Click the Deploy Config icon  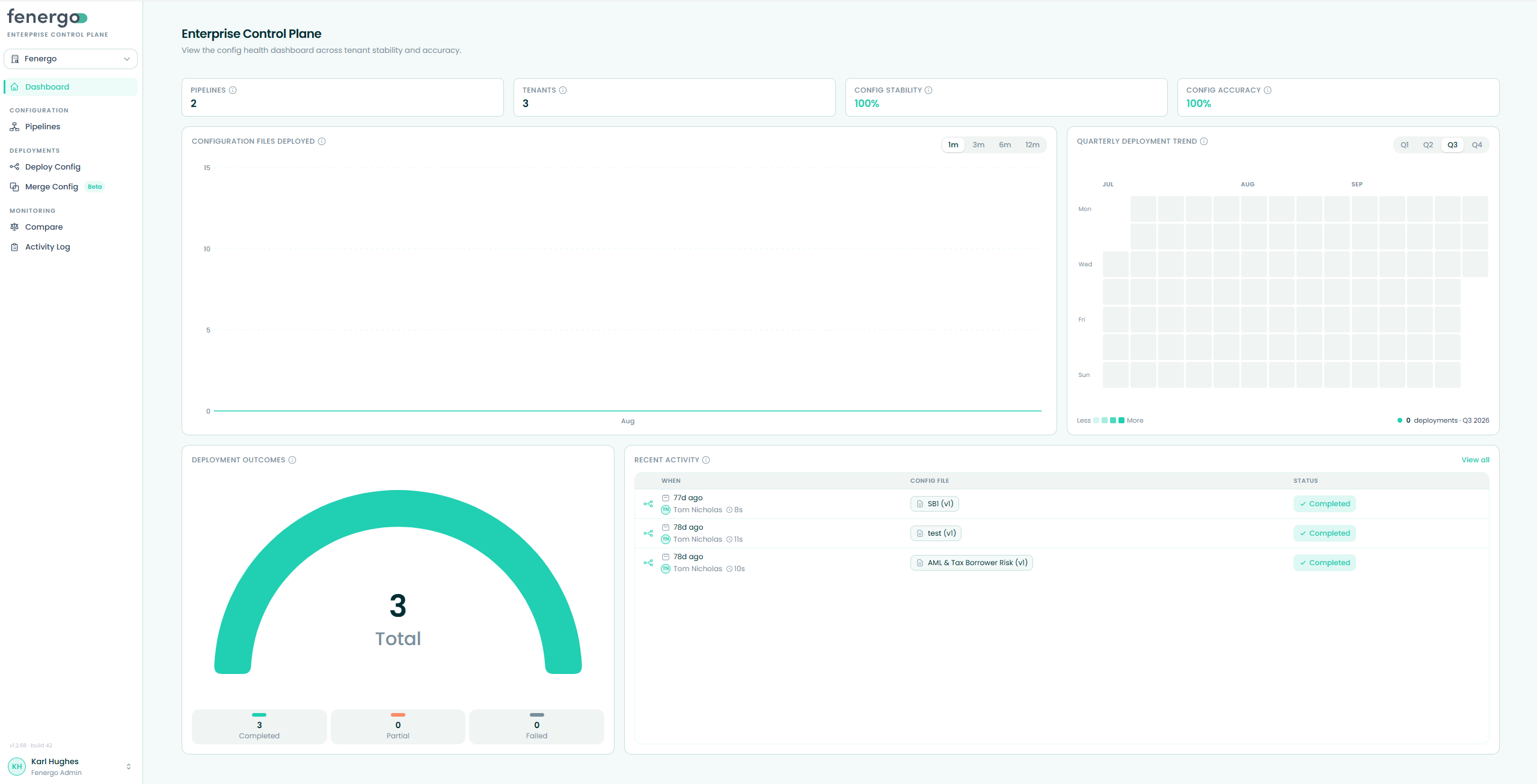coord(14,167)
